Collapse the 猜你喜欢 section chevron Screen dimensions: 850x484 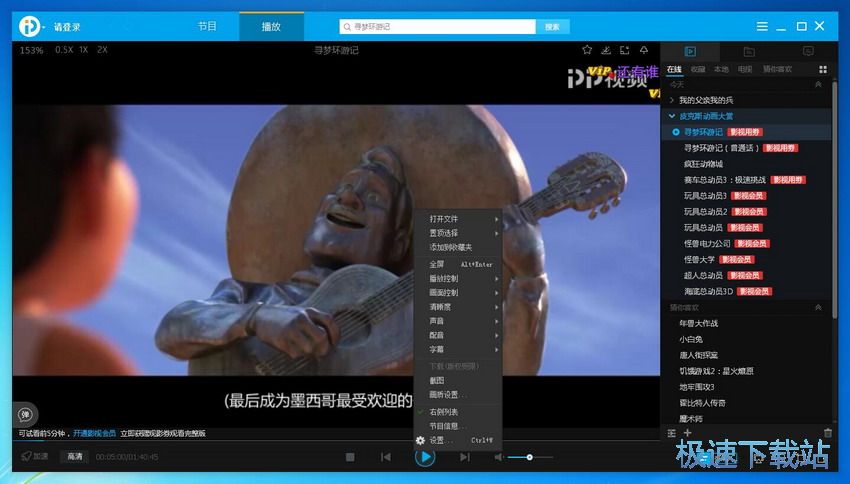[818, 307]
